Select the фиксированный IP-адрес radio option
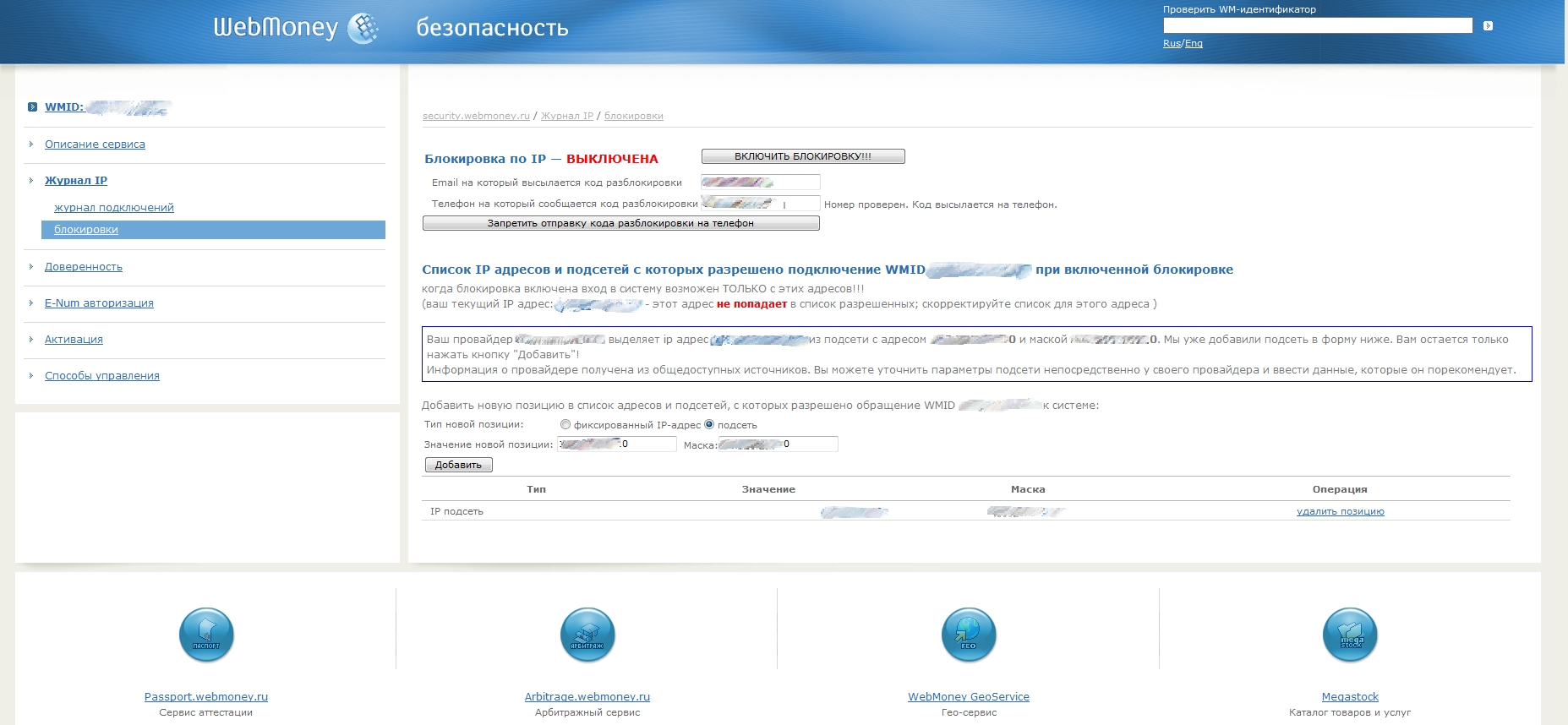The height and width of the screenshot is (725, 1568). click(x=565, y=425)
